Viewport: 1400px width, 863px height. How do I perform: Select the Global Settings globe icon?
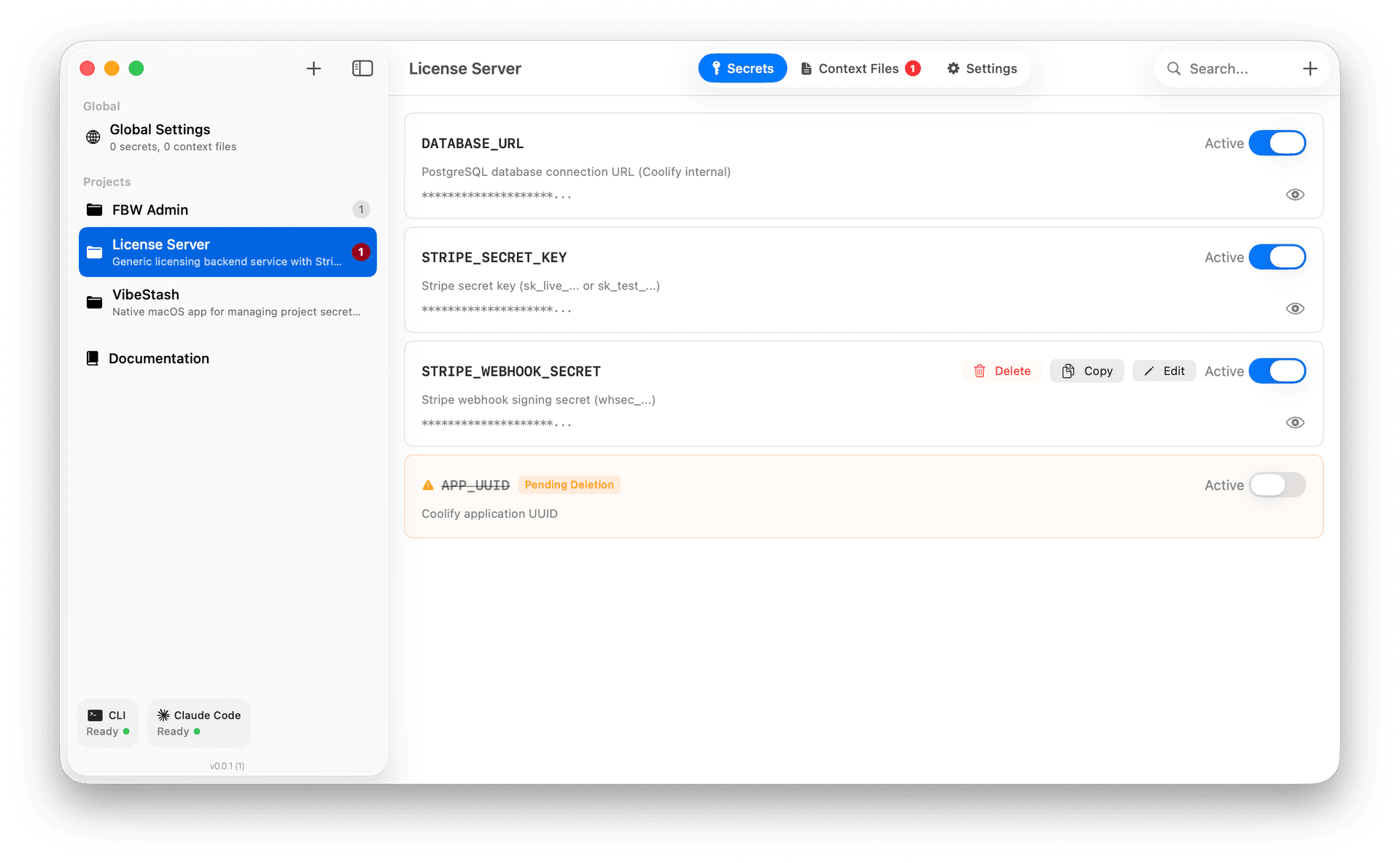point(93,137)
